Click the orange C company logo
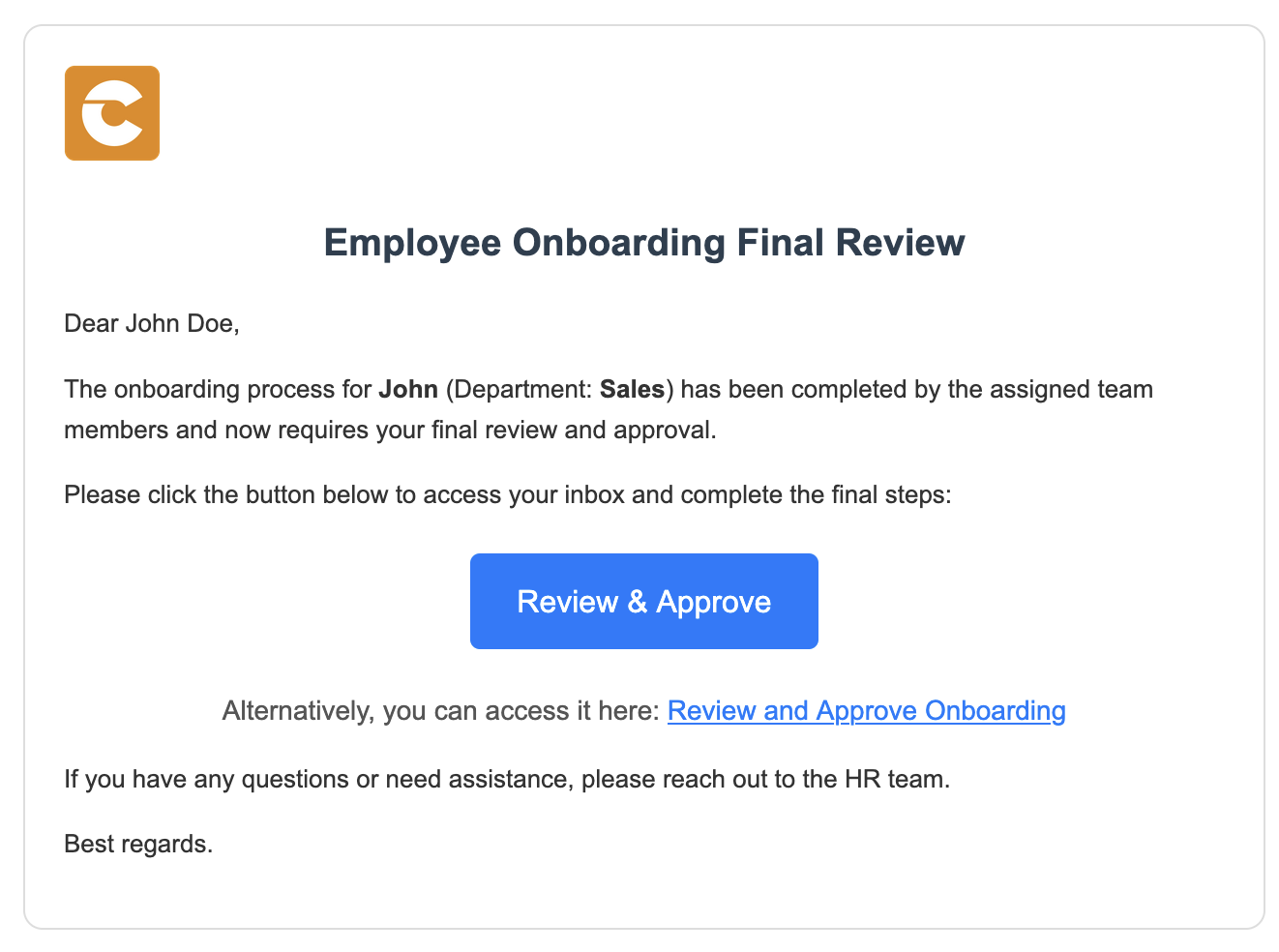This screenshot has width=1279, height=952. pyautogui.click(x=112, y=113)
